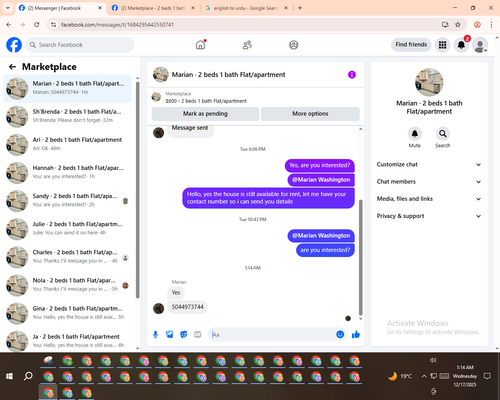This screenshot has height=400, width=500.
Task: Open Ja conversation
Action: point(68,341)
